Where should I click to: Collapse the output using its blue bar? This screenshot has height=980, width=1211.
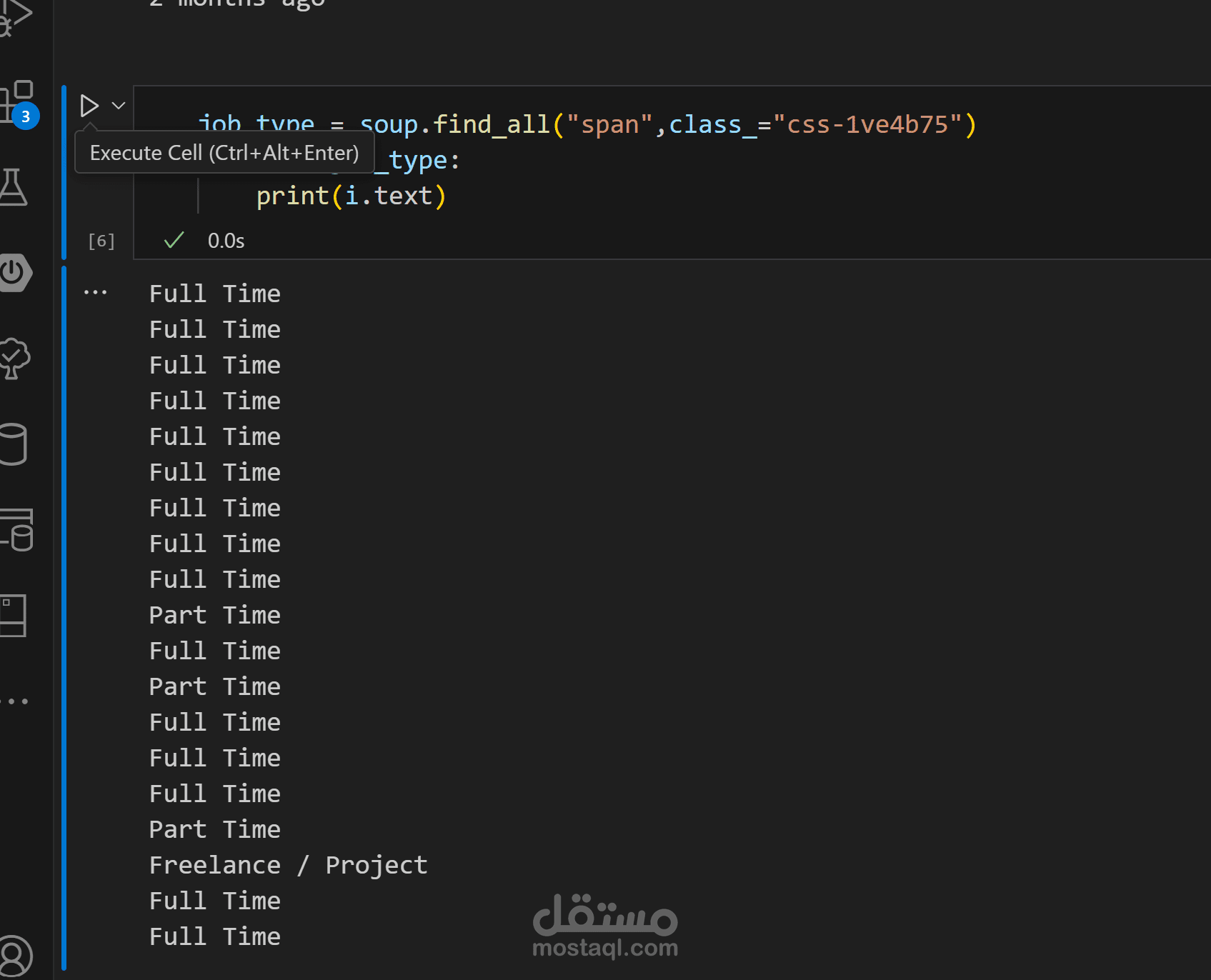[64, 614]
